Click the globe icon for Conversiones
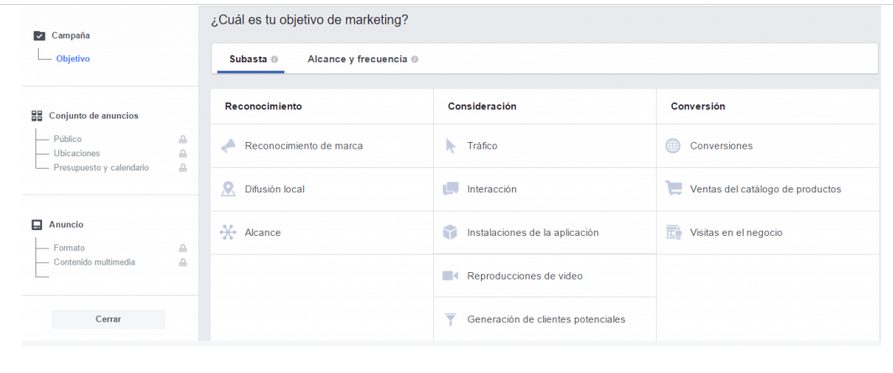 pos(673,146)
